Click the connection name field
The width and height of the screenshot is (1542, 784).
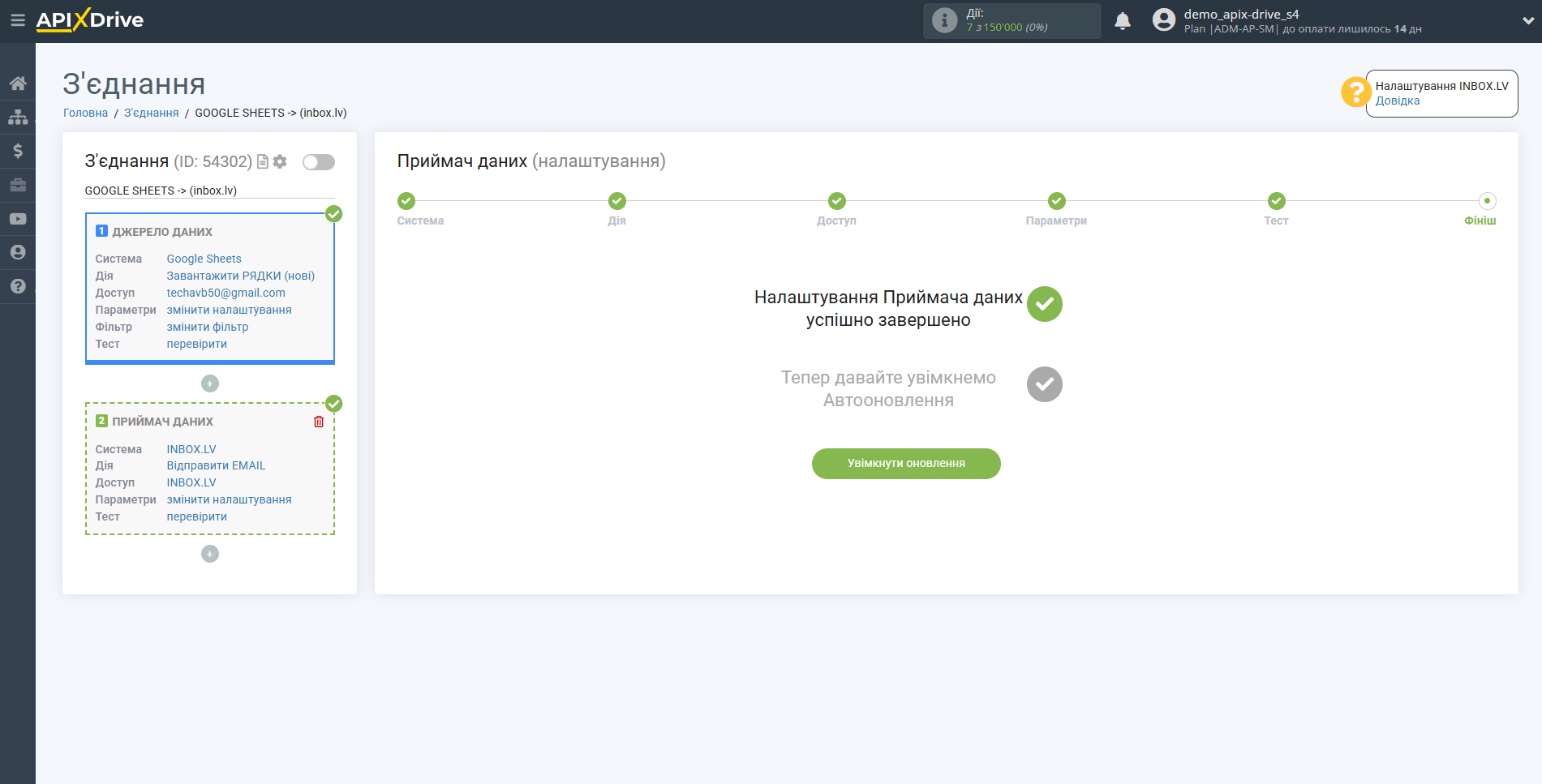click(209, 191)
